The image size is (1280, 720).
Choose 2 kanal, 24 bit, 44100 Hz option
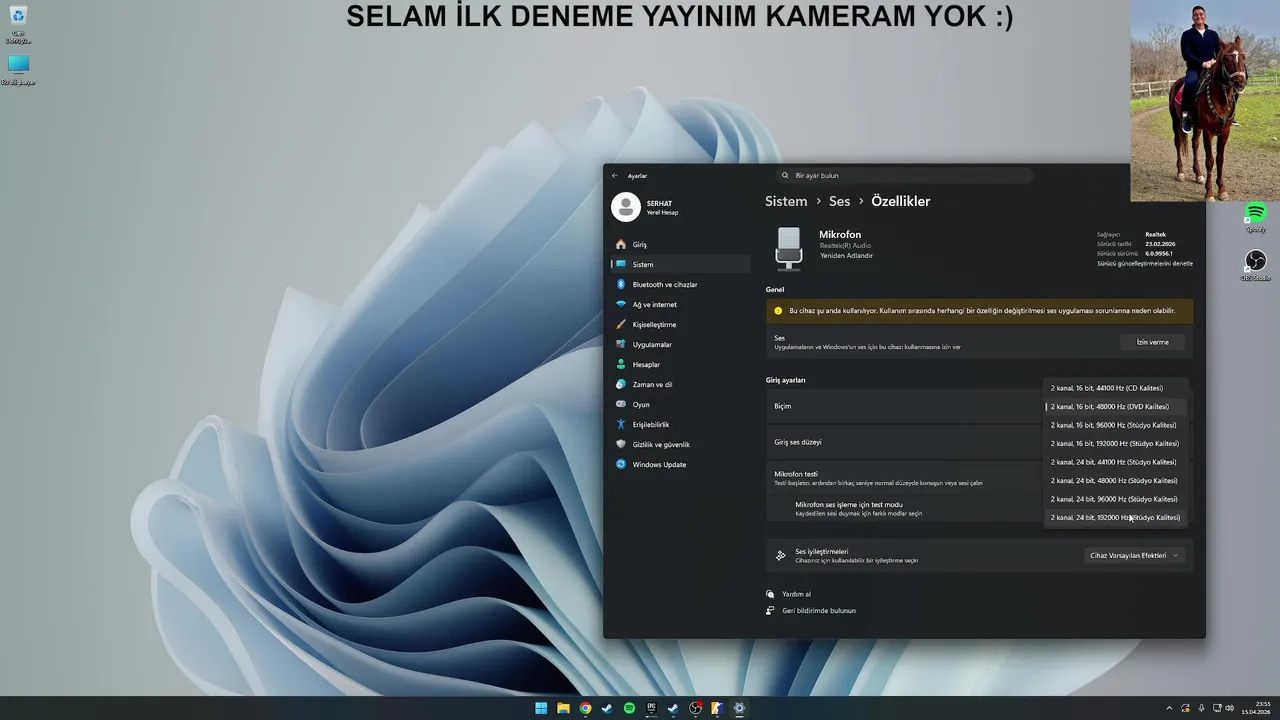1115,462
